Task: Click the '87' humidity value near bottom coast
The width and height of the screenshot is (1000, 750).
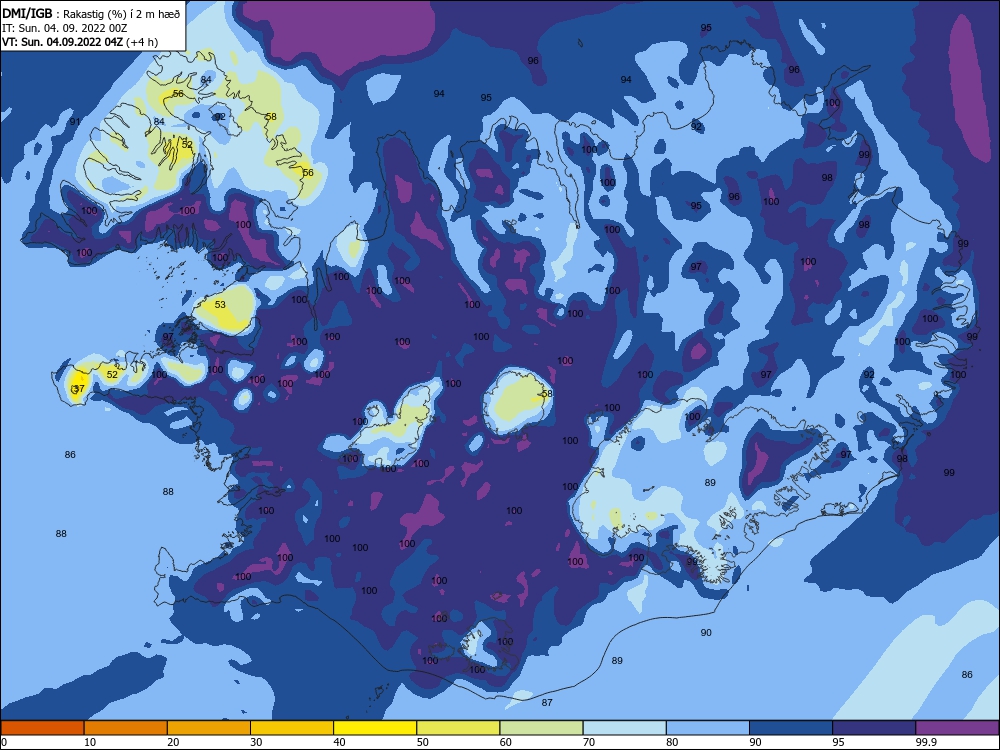Action: coord(547,702)
